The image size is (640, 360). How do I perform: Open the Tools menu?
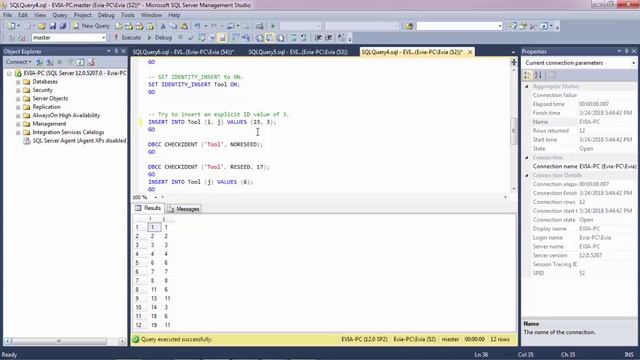click(x=128, y=15)
